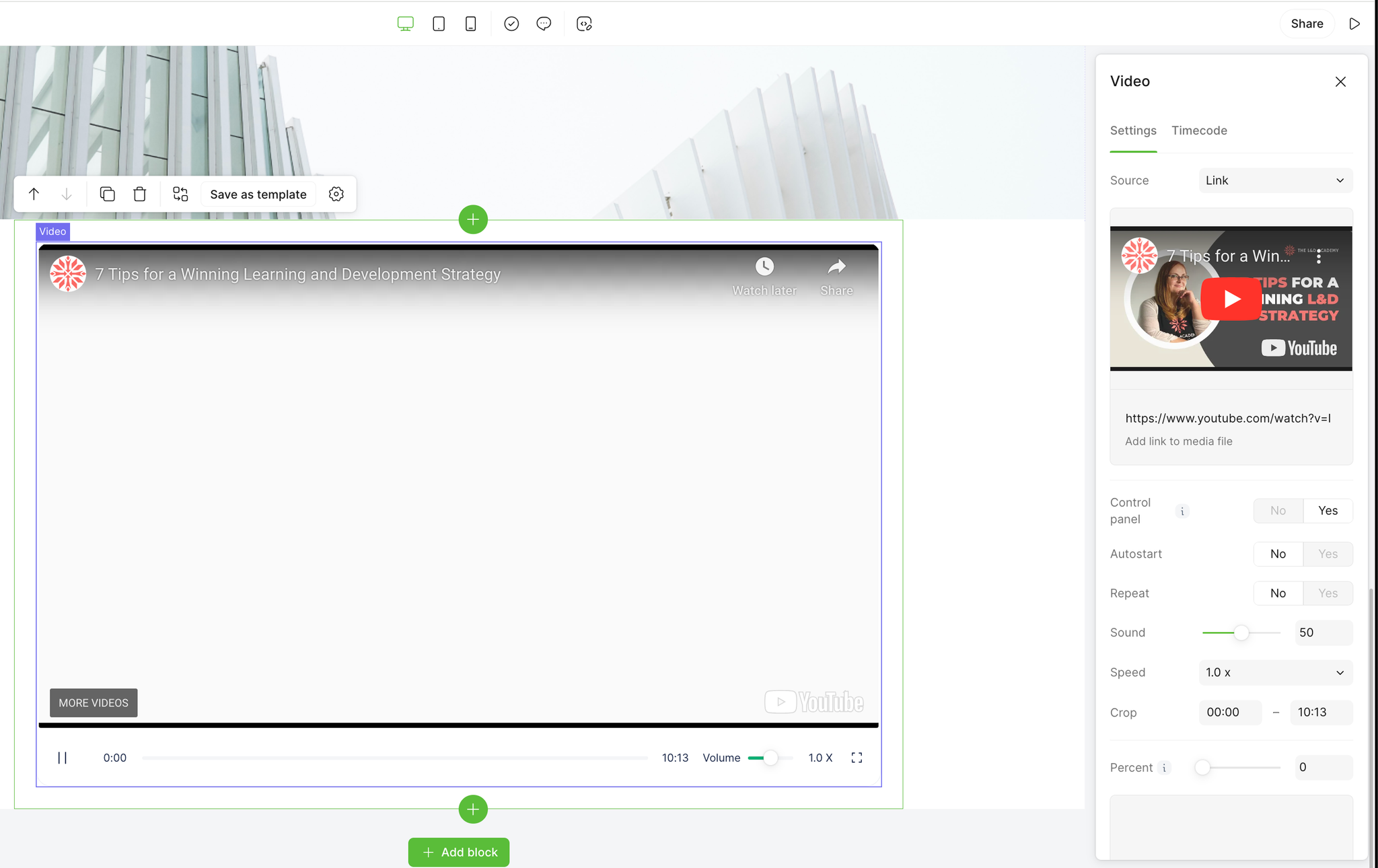Image resolution: width=1378 pixels, height=868 pixels.
Task: Pause the video with pause control
Action: point(62,758)
